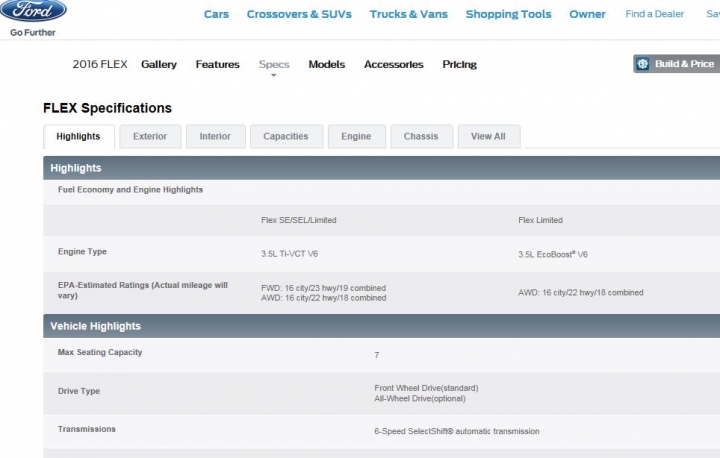Click FWD: 16 city/23 hwy/19 combined
Image resolution: width=720 pixels, height=458 pixels.
click(x=323, y=288)
